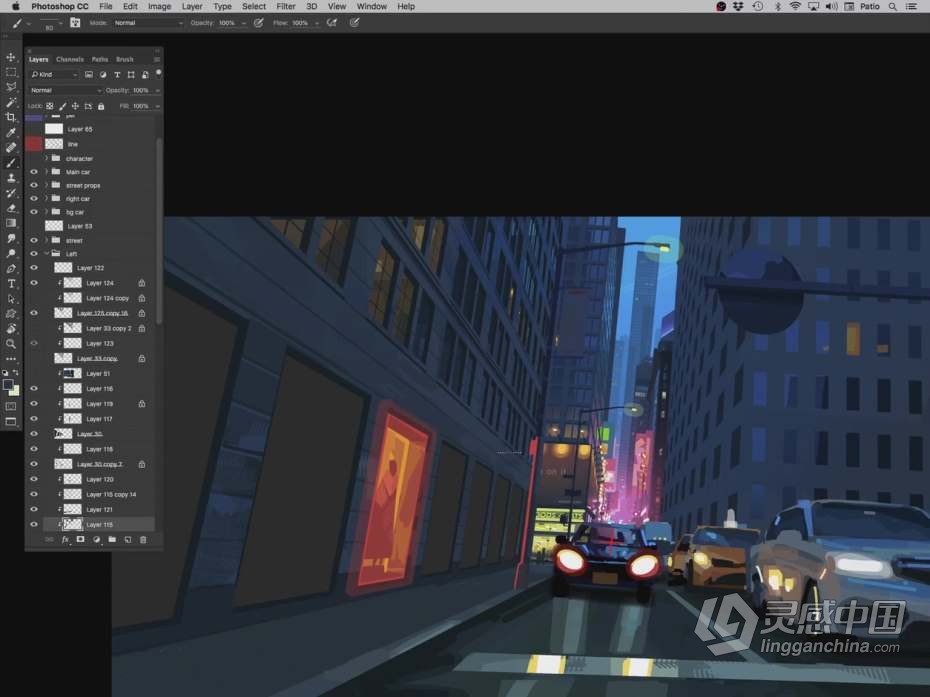This screenshot has height=697, width=930.
Task: Open macOS Spotlight search
Action: 892,6
